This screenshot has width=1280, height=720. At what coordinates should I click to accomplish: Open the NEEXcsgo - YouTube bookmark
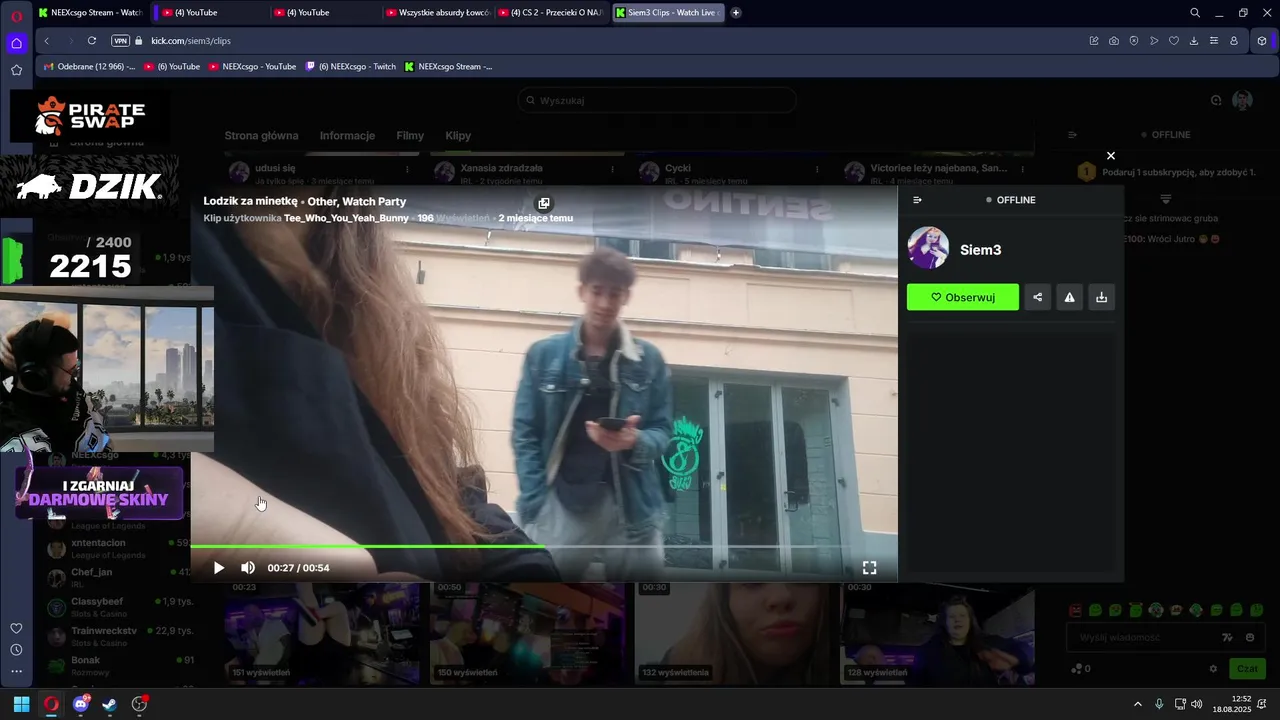pyautogui.click(x=252, y=67)
